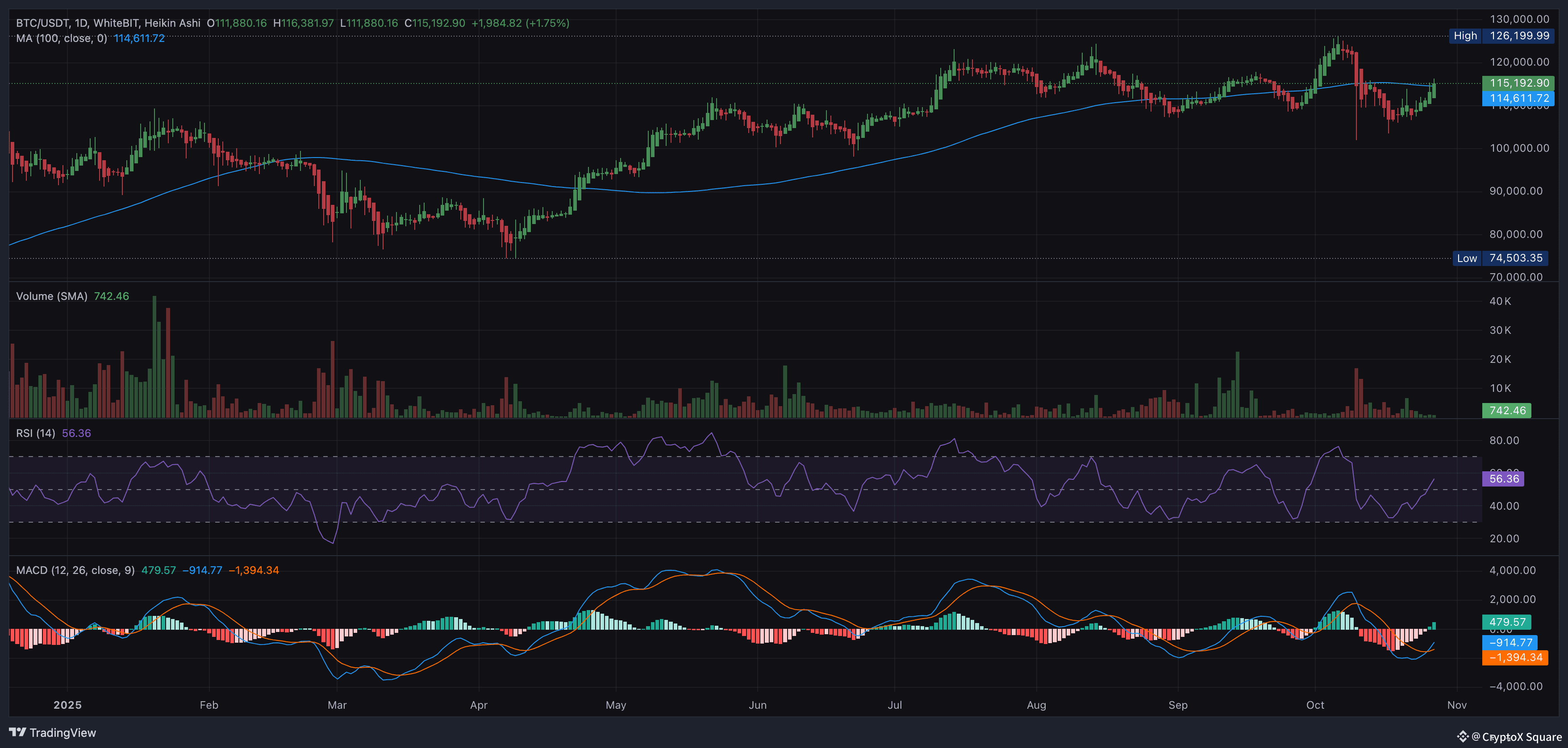This screenshot has width=1568, height=748.
Task: Click the BTC/USDT symbol title
Action: pos(42,23)
